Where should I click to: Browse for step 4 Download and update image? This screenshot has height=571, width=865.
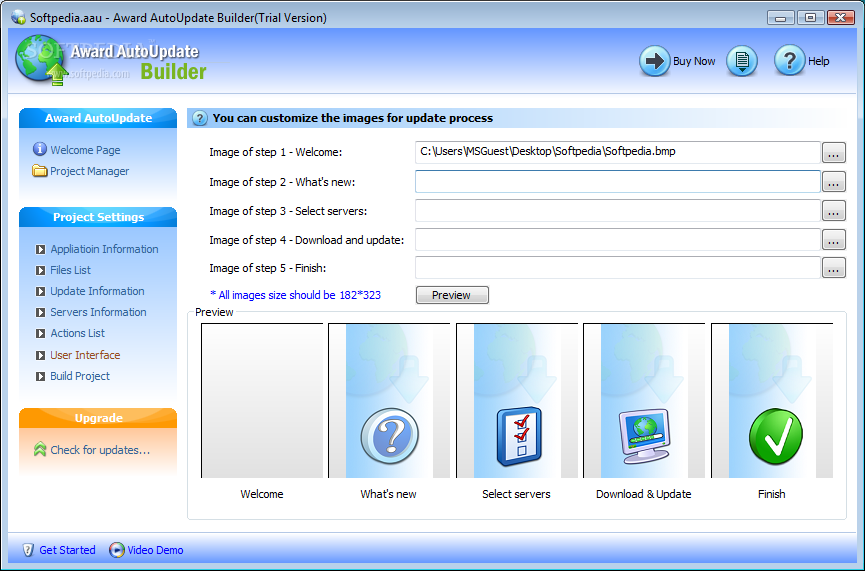(834, 239)
